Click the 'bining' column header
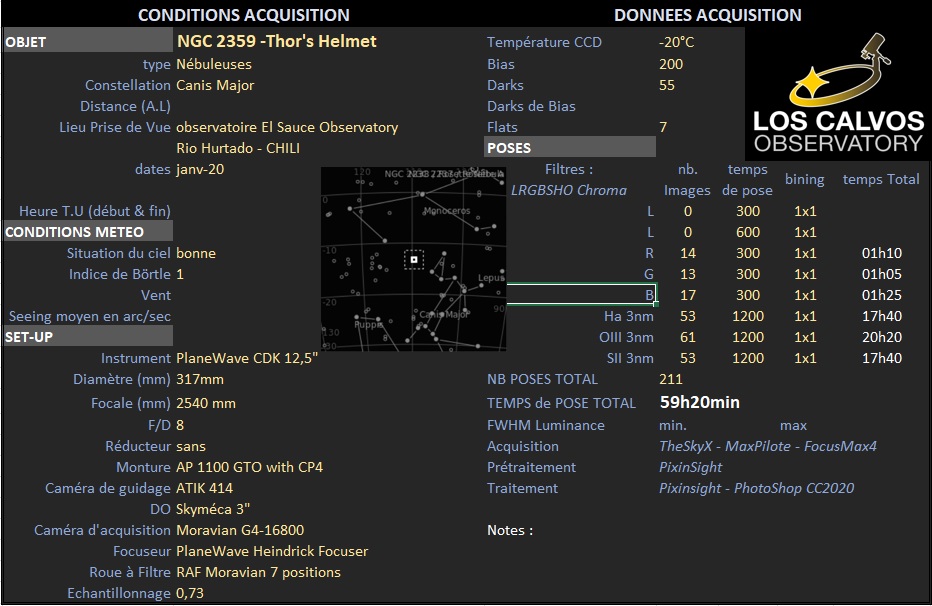The height and width of the screenshot is (606, 932). 805,179
